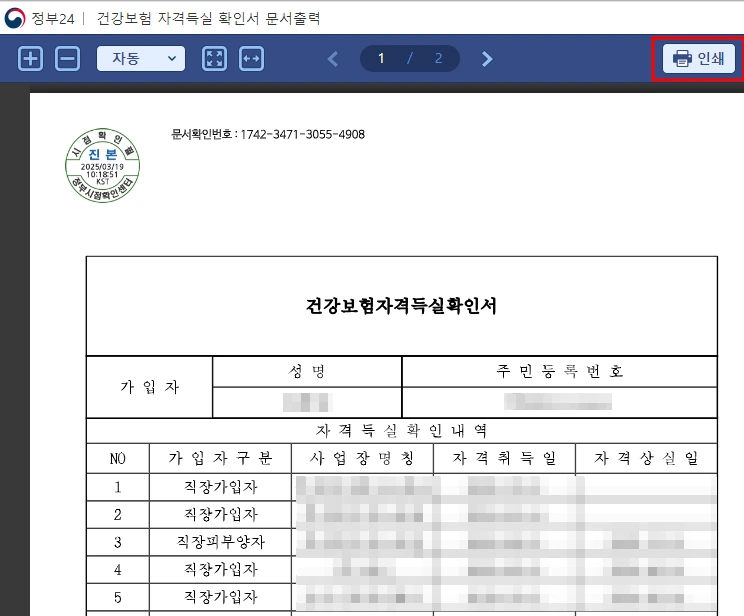Click the 자격득실확인내역 section heading
This screenshot has width=744, height=616.
click(x=401, y=430)
